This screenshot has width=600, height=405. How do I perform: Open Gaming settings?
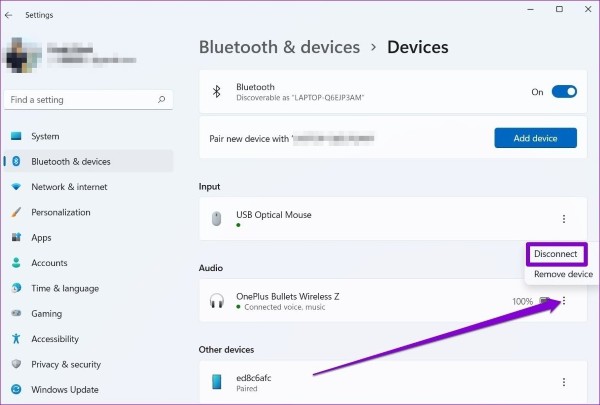point(46,313)
